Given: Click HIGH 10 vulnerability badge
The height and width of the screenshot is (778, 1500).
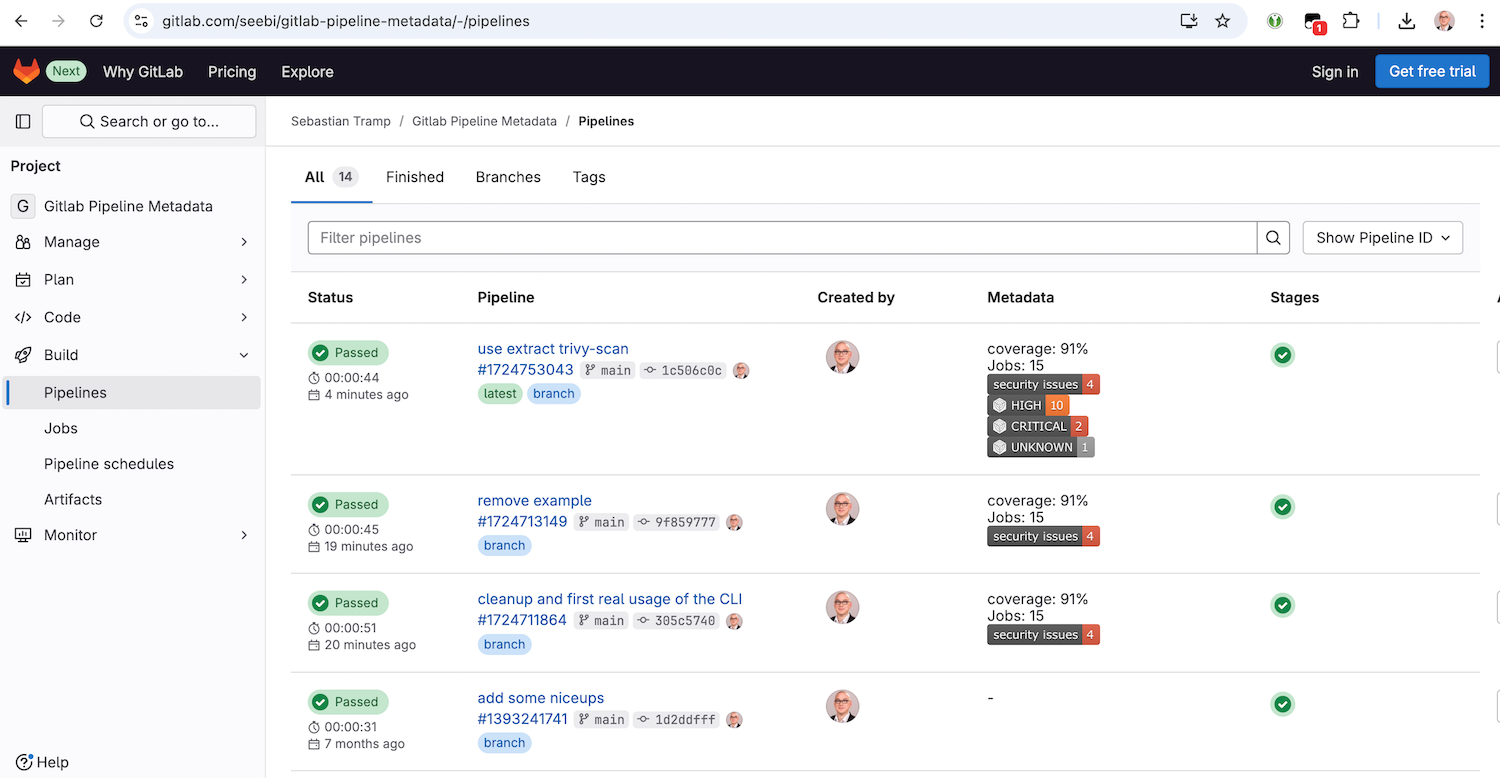Looking at the screenshot, I should 1028,405.
